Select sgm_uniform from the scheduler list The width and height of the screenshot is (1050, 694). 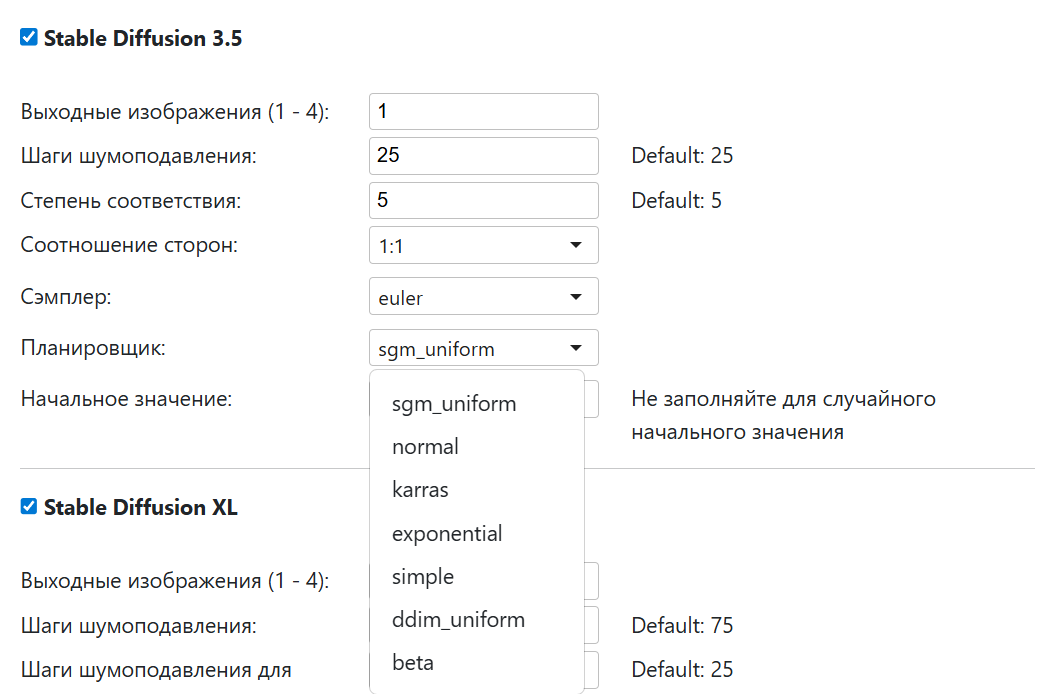(454, 404)
